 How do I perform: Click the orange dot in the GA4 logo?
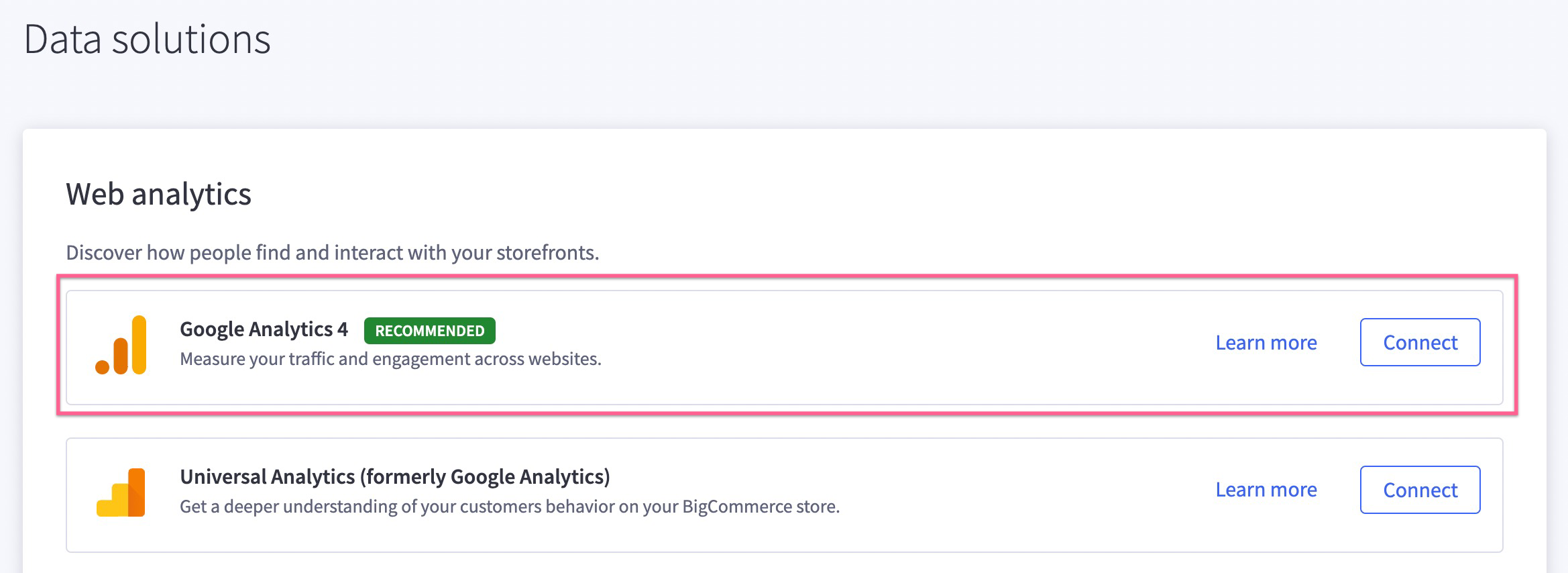tap(103, 366)
